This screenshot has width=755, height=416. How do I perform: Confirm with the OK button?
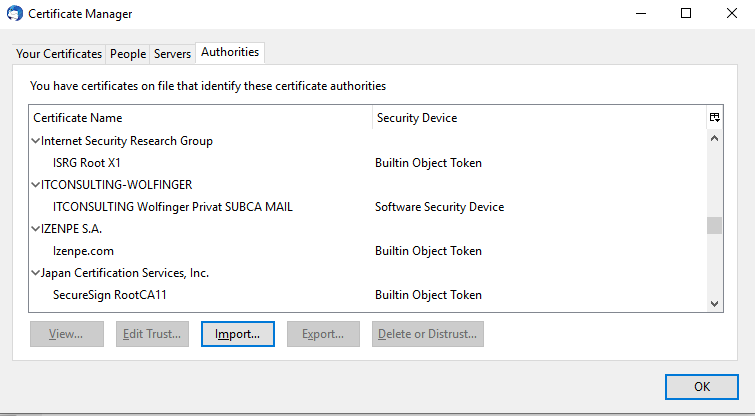(702, 387)
